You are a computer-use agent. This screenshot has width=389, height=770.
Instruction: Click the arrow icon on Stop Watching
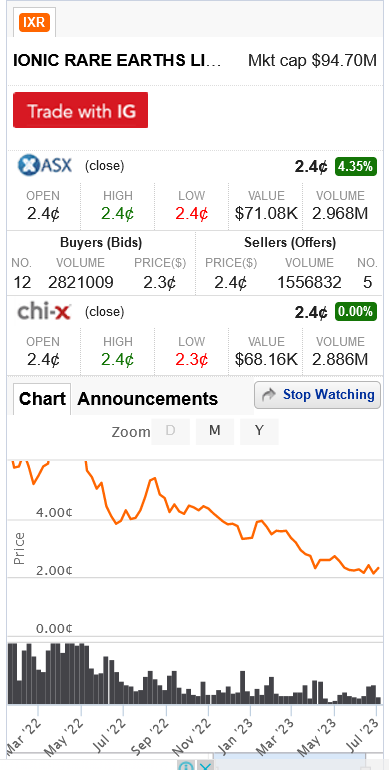[x=269, y=395]
